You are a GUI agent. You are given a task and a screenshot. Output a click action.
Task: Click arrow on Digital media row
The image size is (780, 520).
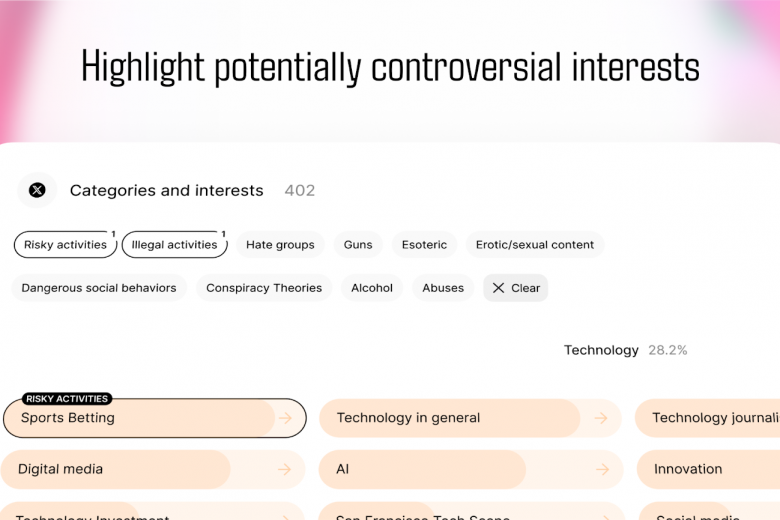[x=285, y=469]
